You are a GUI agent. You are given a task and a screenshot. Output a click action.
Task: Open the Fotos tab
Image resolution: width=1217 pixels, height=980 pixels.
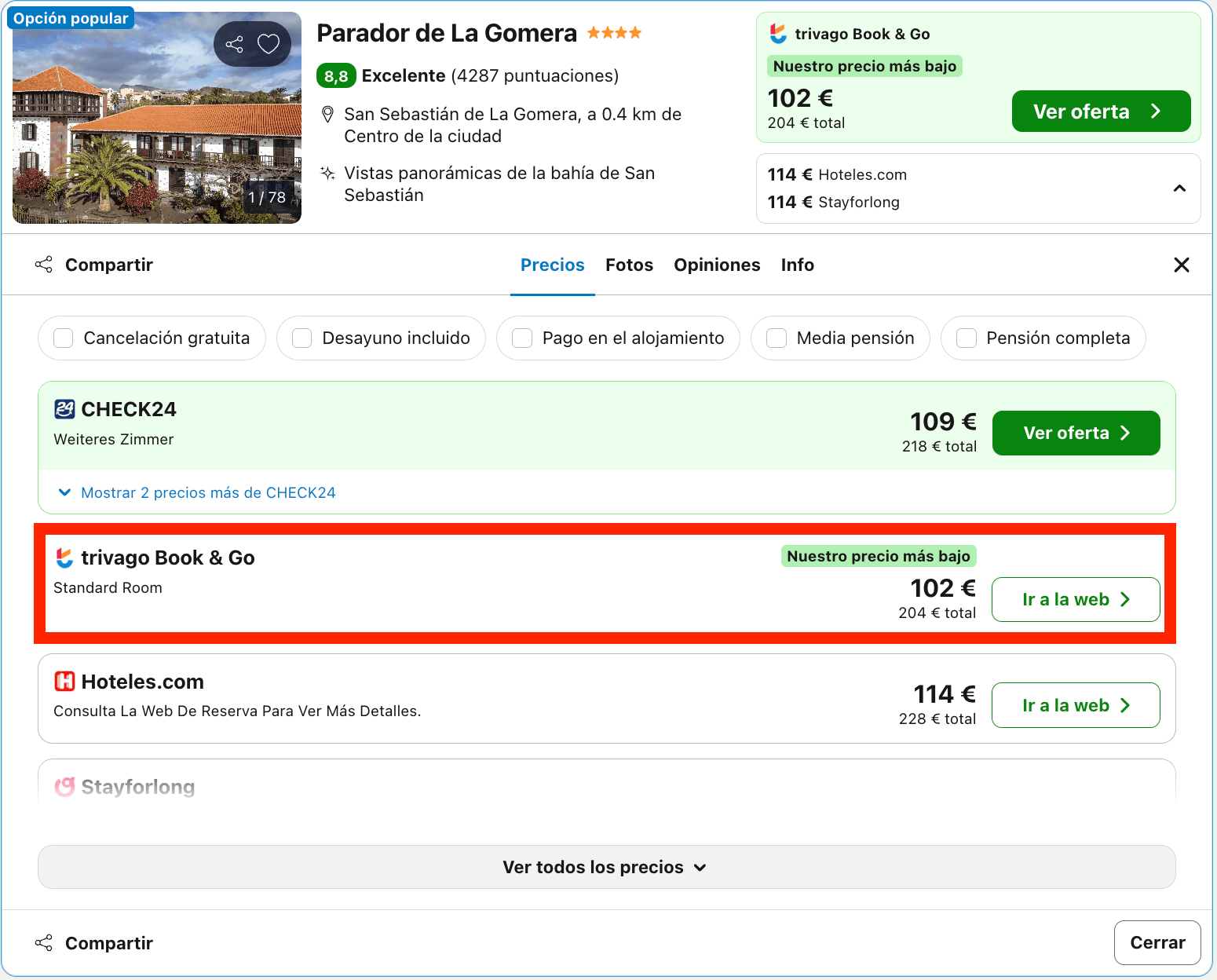click(629, 265)
